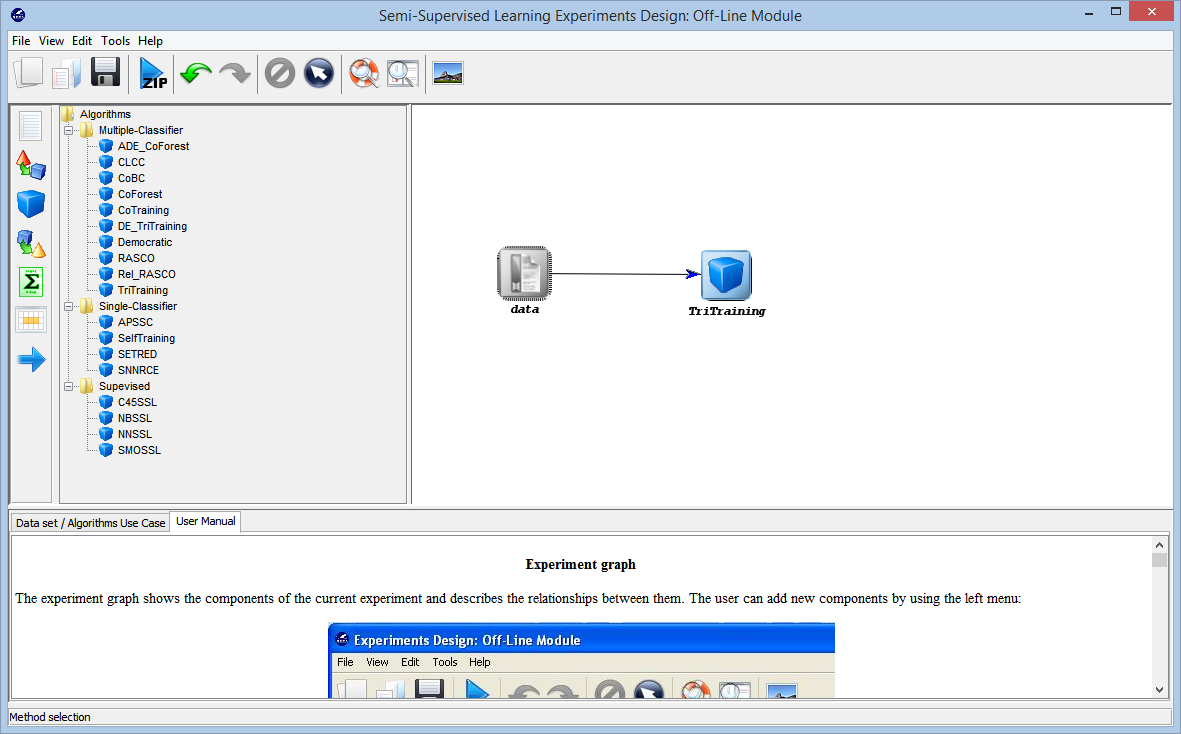The width and height of the screenshot is (1181, 734).
Task: Collapse the Supevised folder
Action: (x=69, y=386)
